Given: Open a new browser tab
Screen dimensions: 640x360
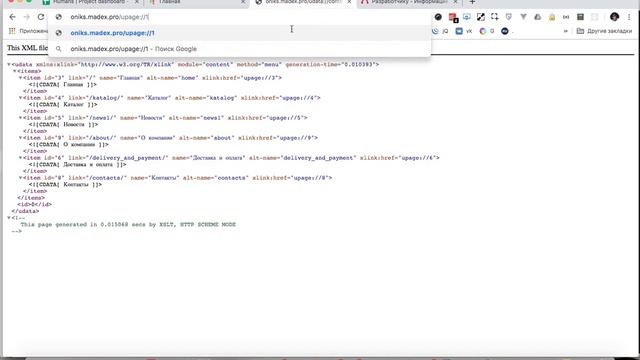Looking at the screenshot, I should tap(472, 2).
